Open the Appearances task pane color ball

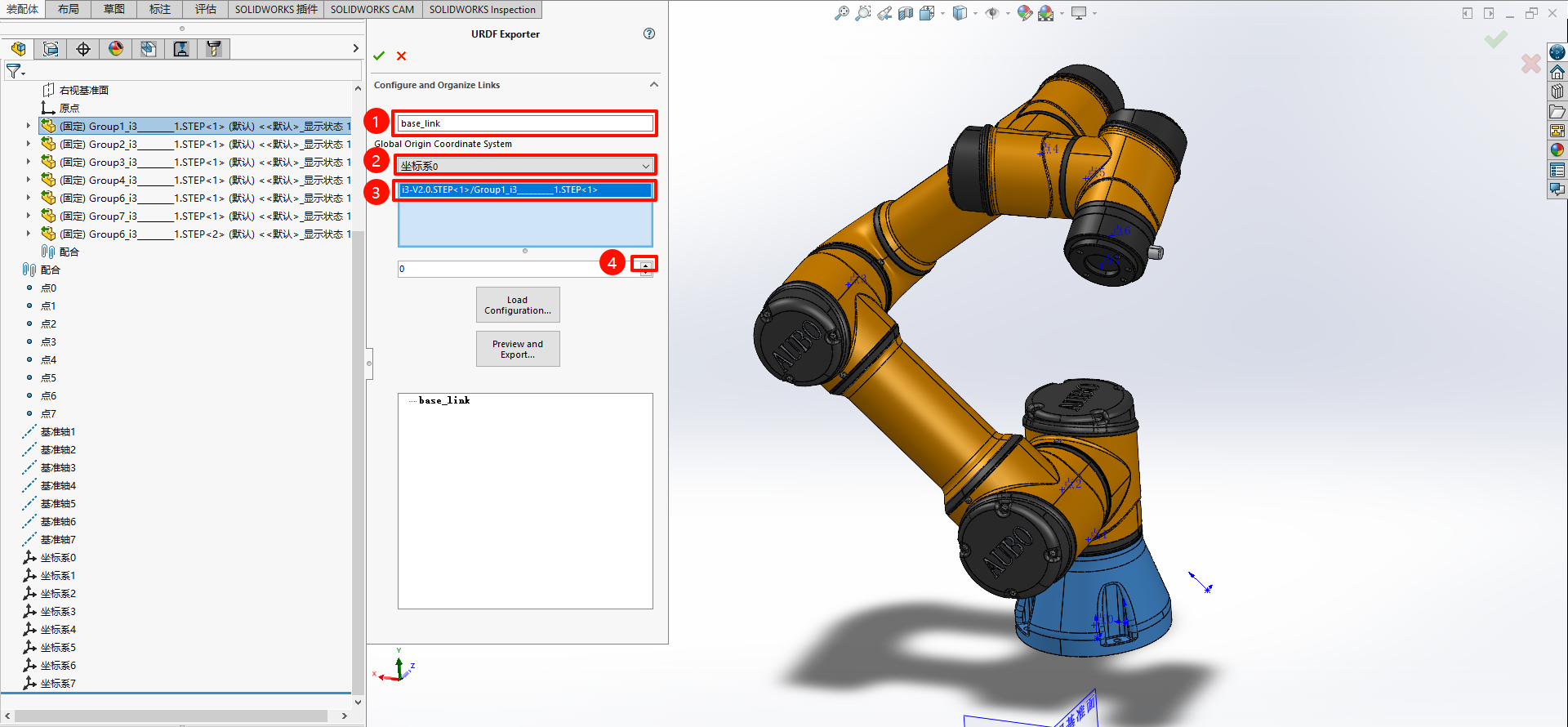coord(1557,150)
